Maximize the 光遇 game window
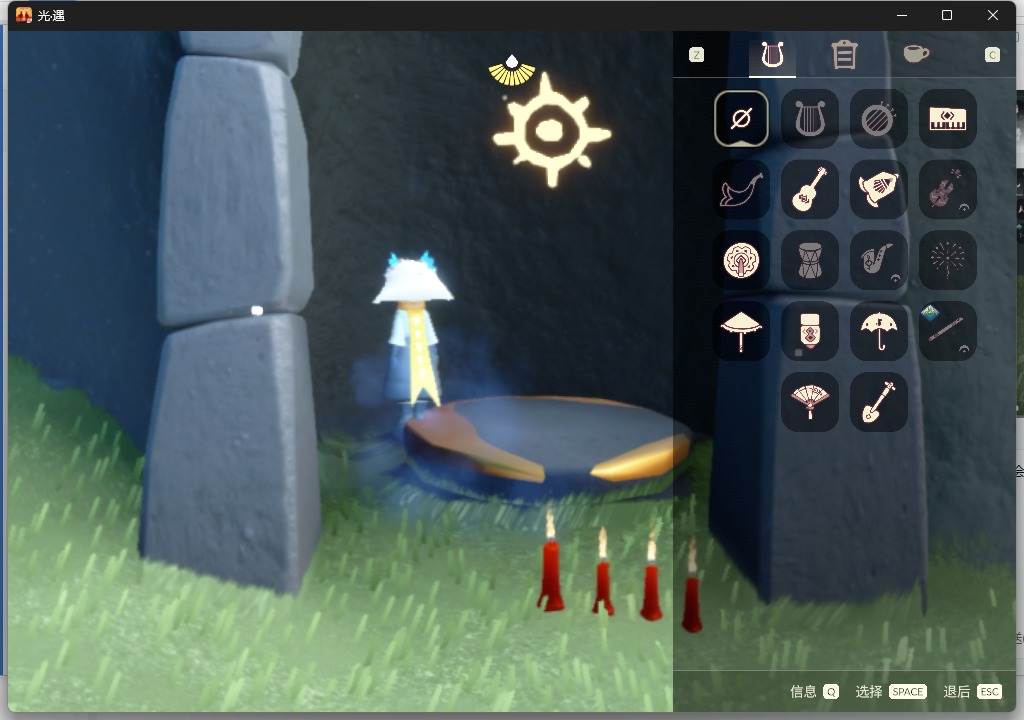1024x720 pixels. coord(947,15)
